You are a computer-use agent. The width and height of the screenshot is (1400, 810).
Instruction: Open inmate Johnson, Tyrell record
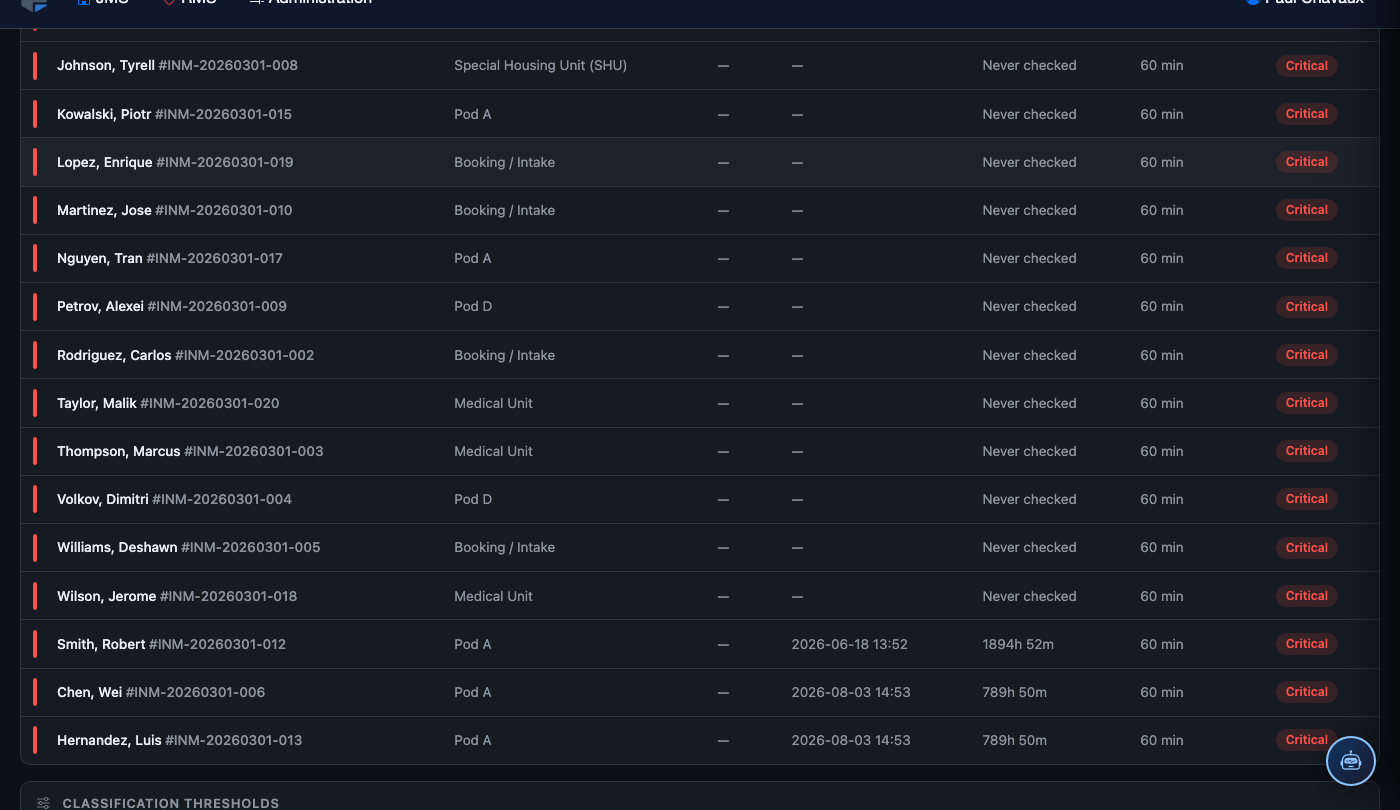[106, 65]
